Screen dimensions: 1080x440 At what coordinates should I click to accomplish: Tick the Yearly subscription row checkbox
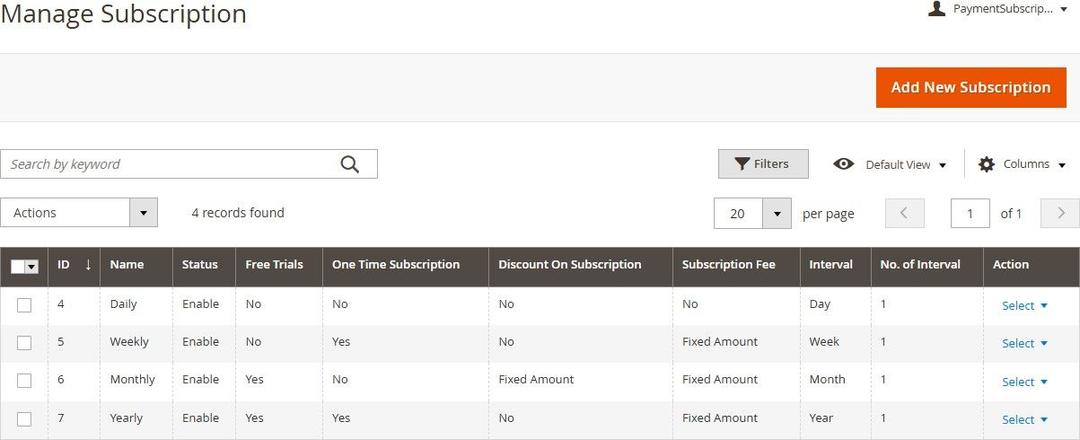click(24, 419)
